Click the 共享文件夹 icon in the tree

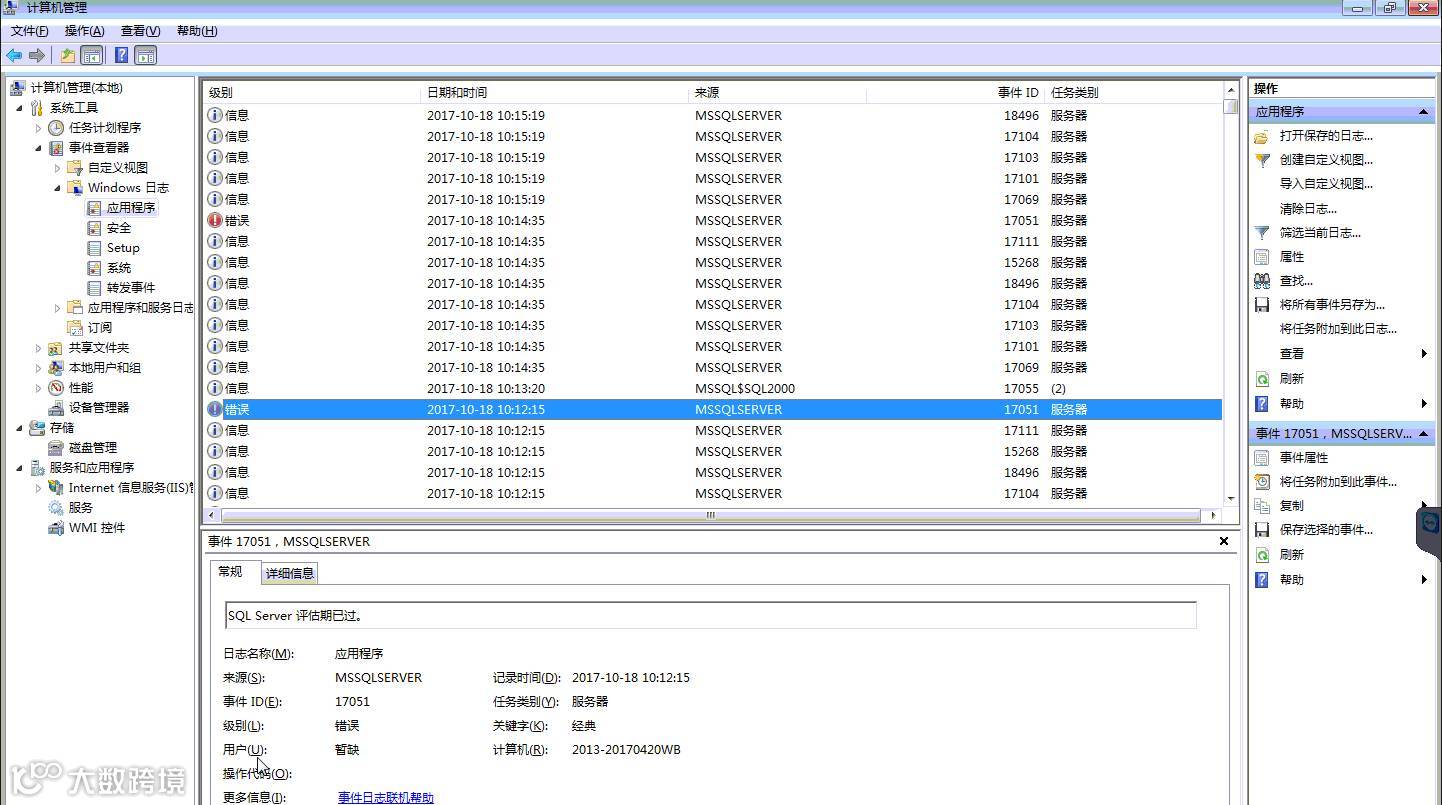pyautogui.click(x=57, y=348)
